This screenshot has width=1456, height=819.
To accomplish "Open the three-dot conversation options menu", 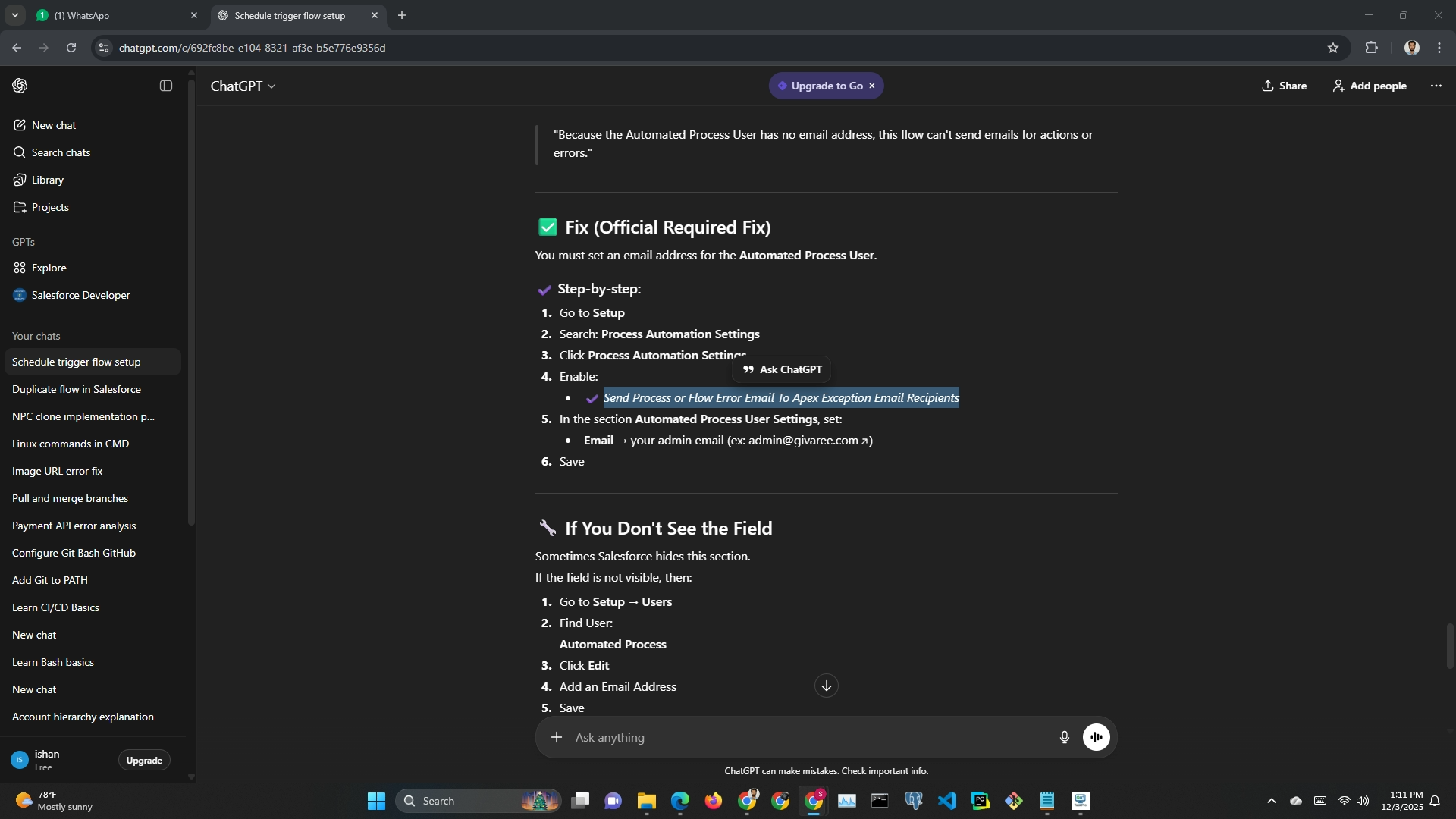I will [1436, 86].
